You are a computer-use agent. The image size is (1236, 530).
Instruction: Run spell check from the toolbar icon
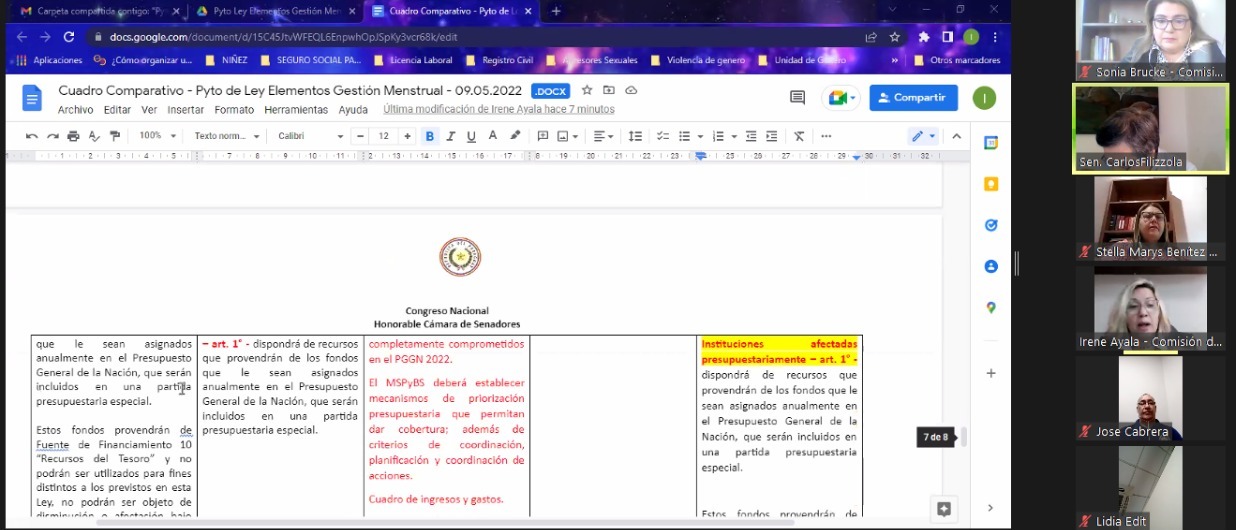tap(94, 136)
